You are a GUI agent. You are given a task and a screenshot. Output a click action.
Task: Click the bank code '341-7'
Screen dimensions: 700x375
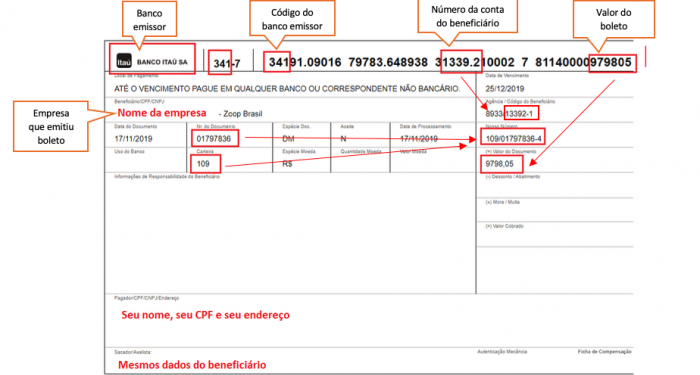point(226,64)
